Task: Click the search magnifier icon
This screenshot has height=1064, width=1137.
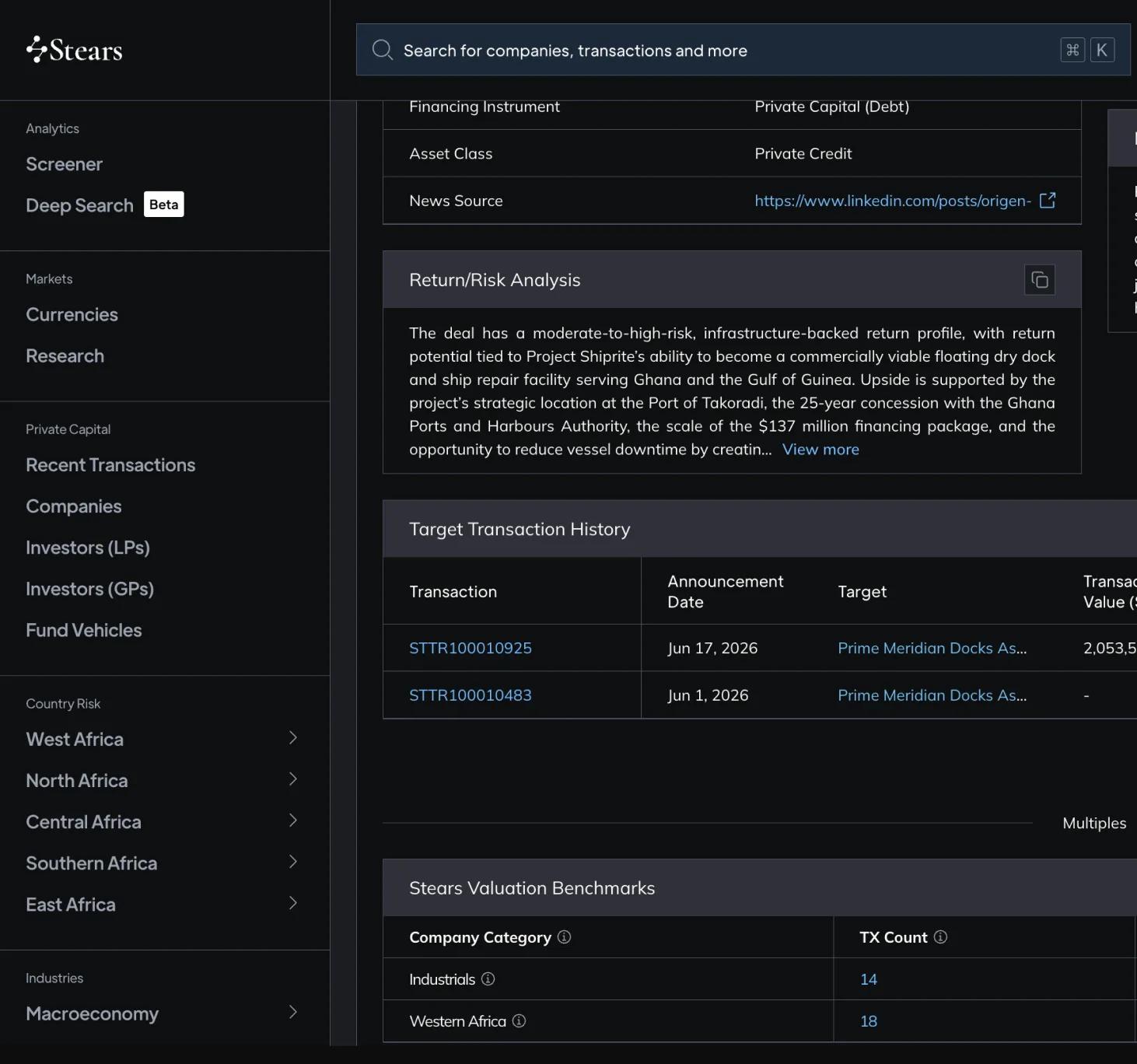Action: click(x=382, y=50)
